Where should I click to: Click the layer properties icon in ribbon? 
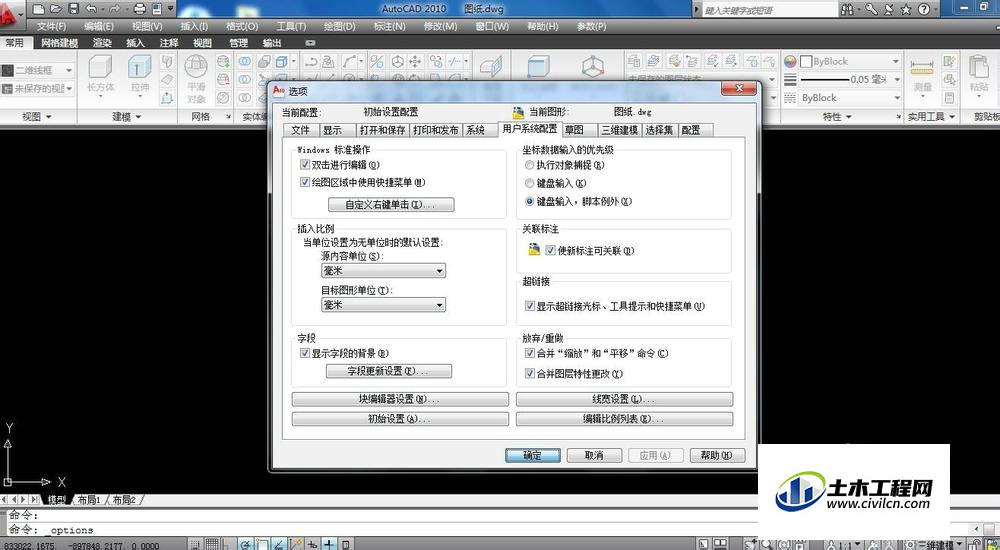point(634,61)
